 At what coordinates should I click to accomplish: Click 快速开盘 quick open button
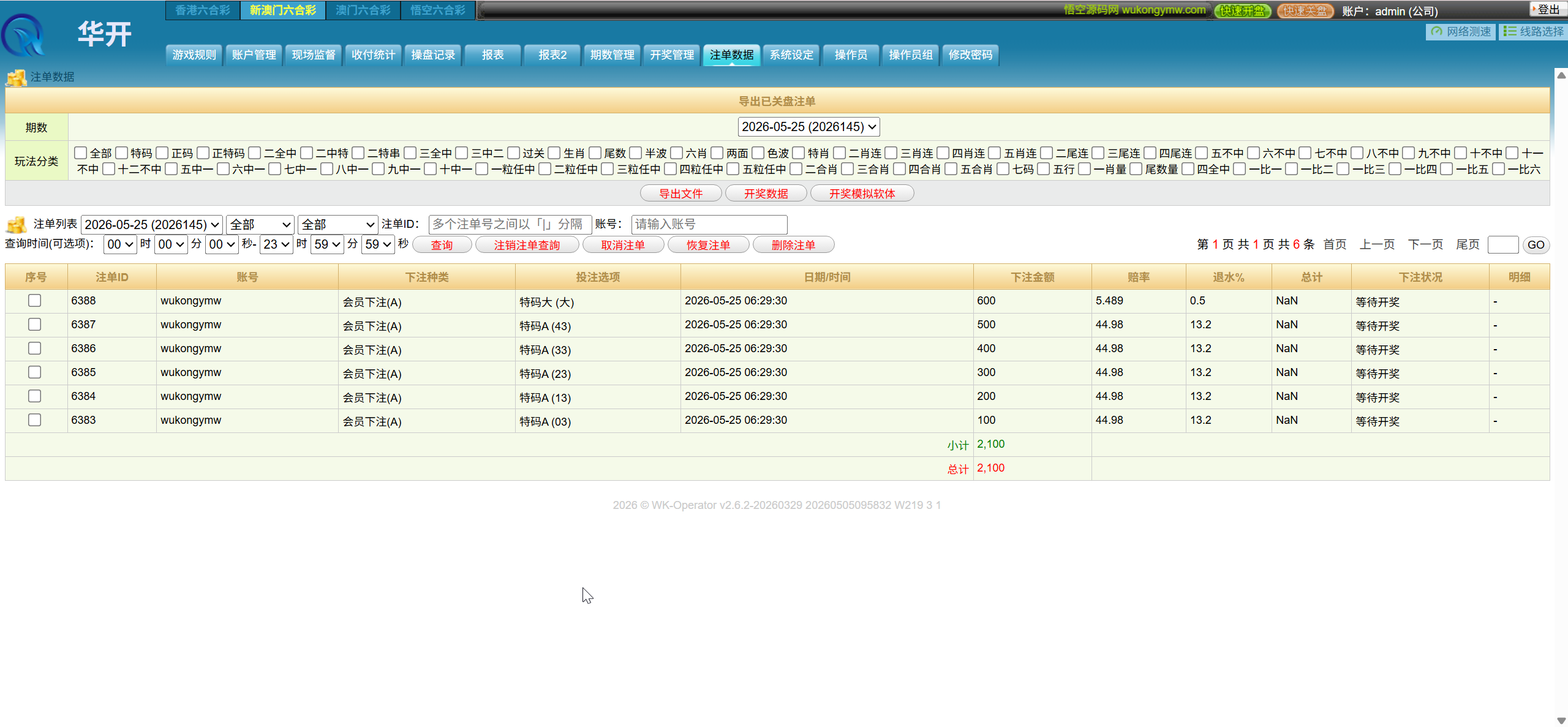1242,10
